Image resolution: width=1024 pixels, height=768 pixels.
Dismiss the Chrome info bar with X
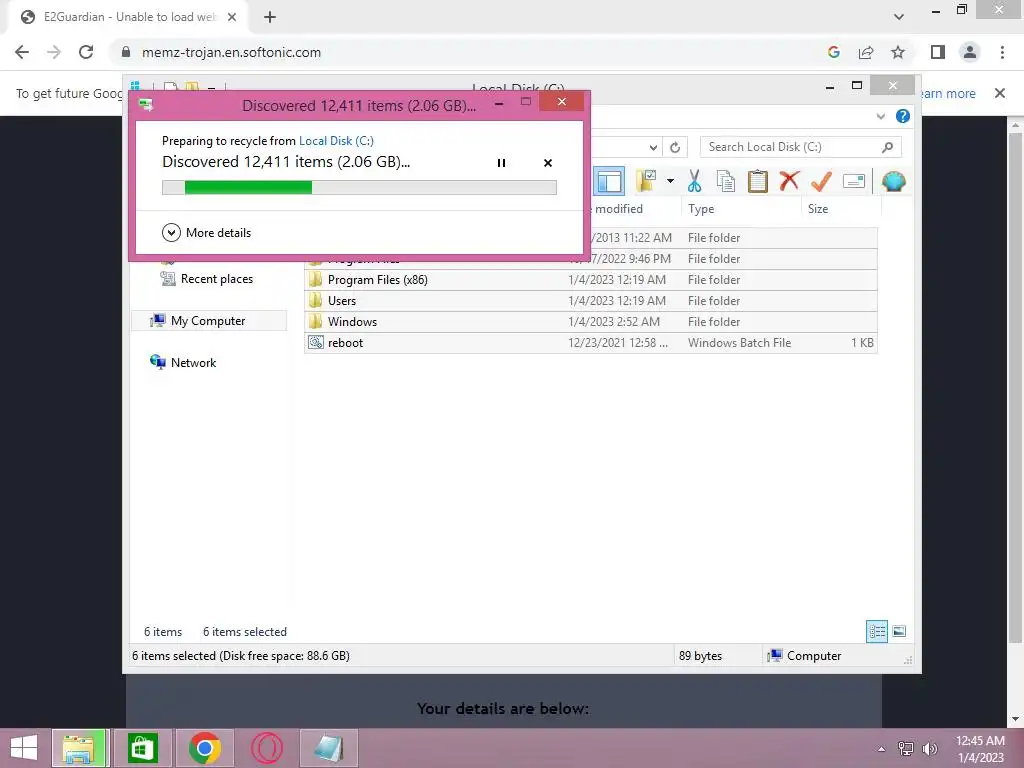[x=1000, y=93]
